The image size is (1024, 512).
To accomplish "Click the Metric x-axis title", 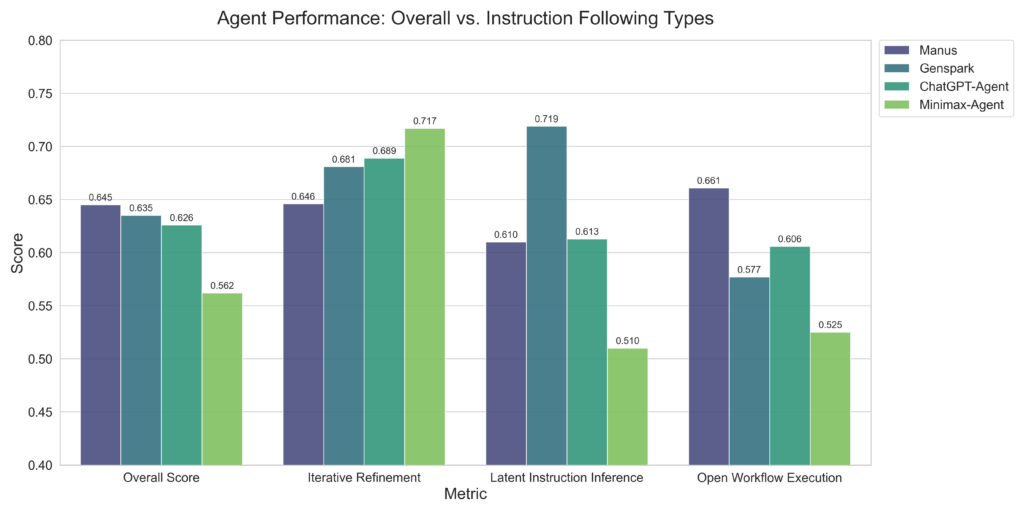I will pyautogui.click(x=465, y=495).
